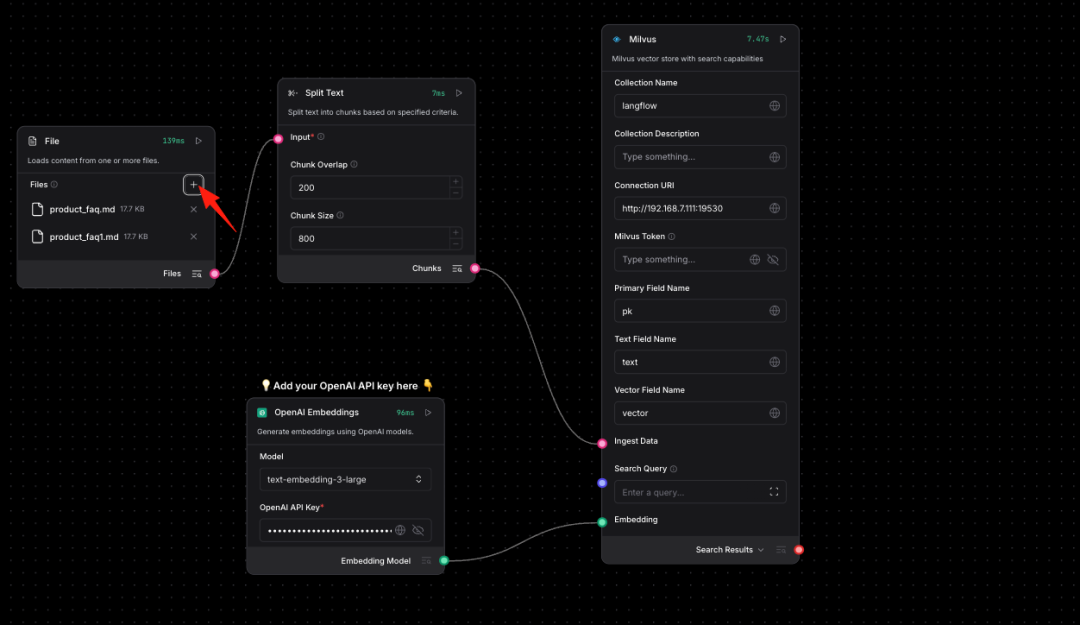Click the Chunks output port handle

point(475,269)
